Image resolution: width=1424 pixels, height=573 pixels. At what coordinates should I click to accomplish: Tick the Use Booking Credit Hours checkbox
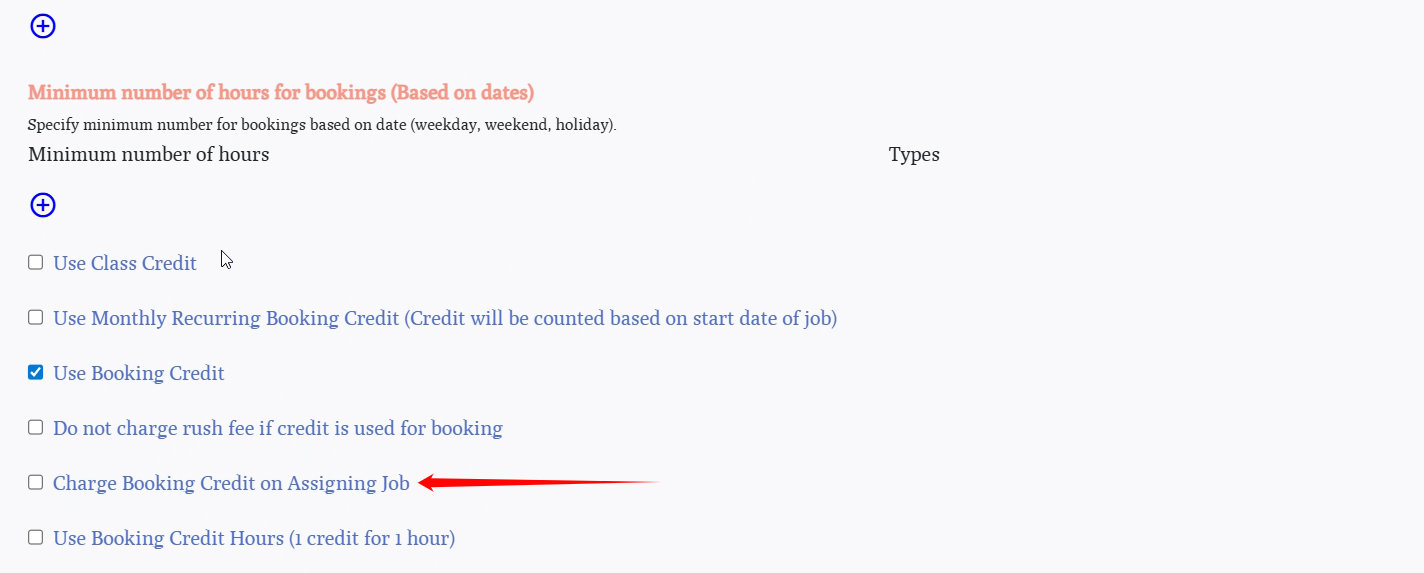click(x=36, y=537)
